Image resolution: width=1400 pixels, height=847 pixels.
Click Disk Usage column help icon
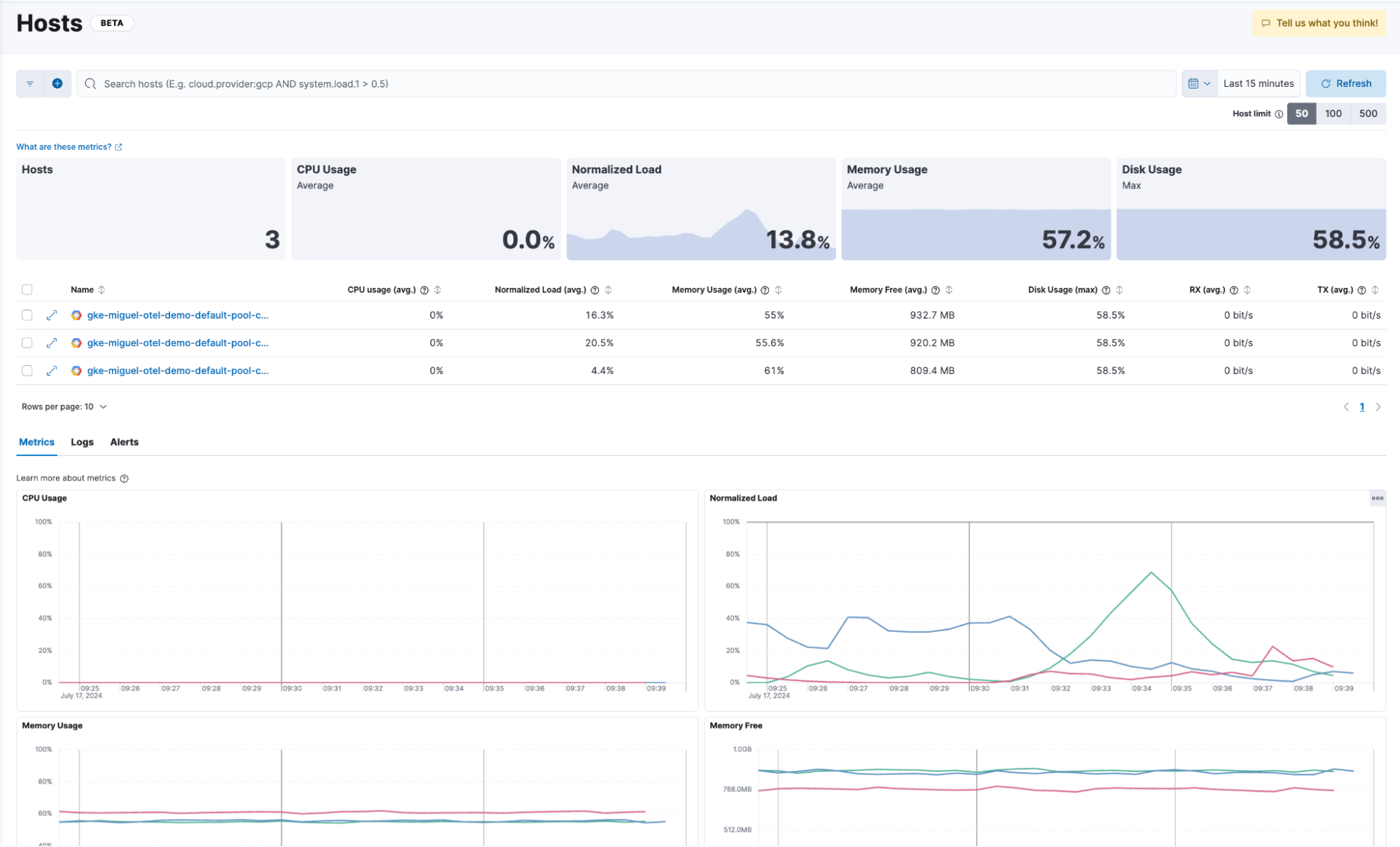(x=1106, y=290)
